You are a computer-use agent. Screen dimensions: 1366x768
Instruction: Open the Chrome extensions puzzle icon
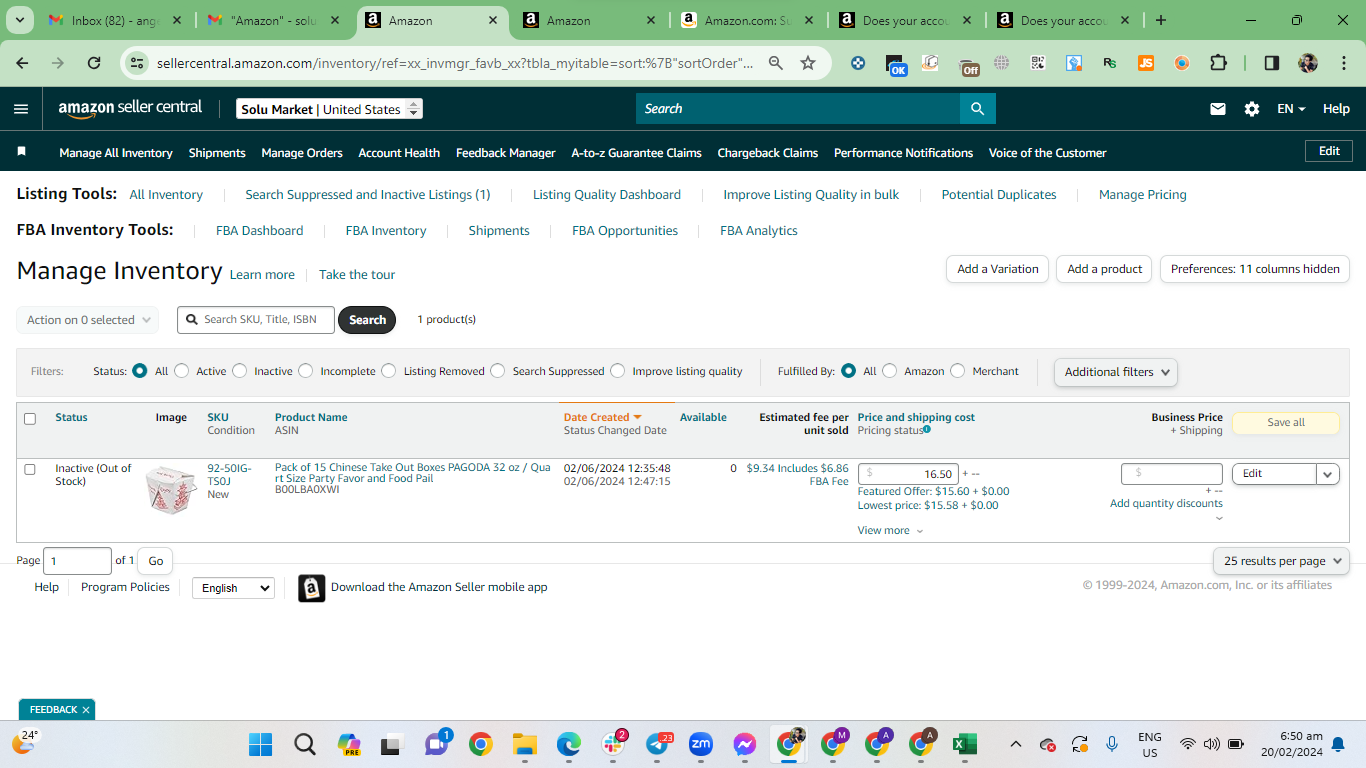[1218, 63]
